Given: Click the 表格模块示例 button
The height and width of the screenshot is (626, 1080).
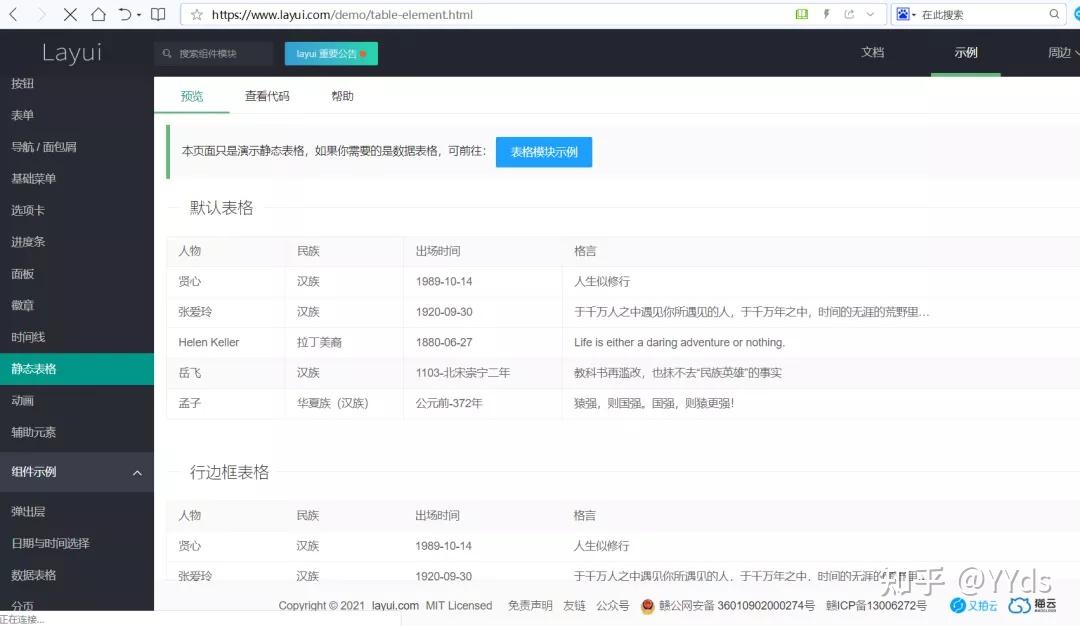Looking at the screenshot, I should click(x=543, y=152).
